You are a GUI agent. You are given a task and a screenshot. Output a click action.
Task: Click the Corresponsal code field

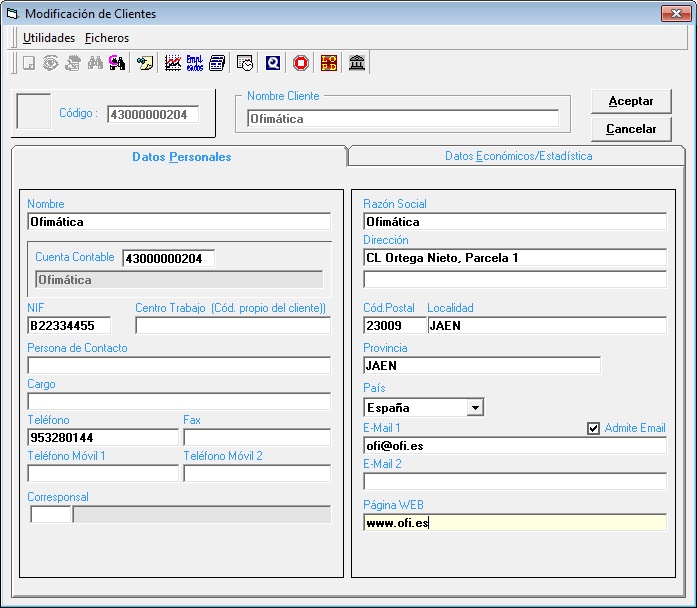click(x=50, y=515)
